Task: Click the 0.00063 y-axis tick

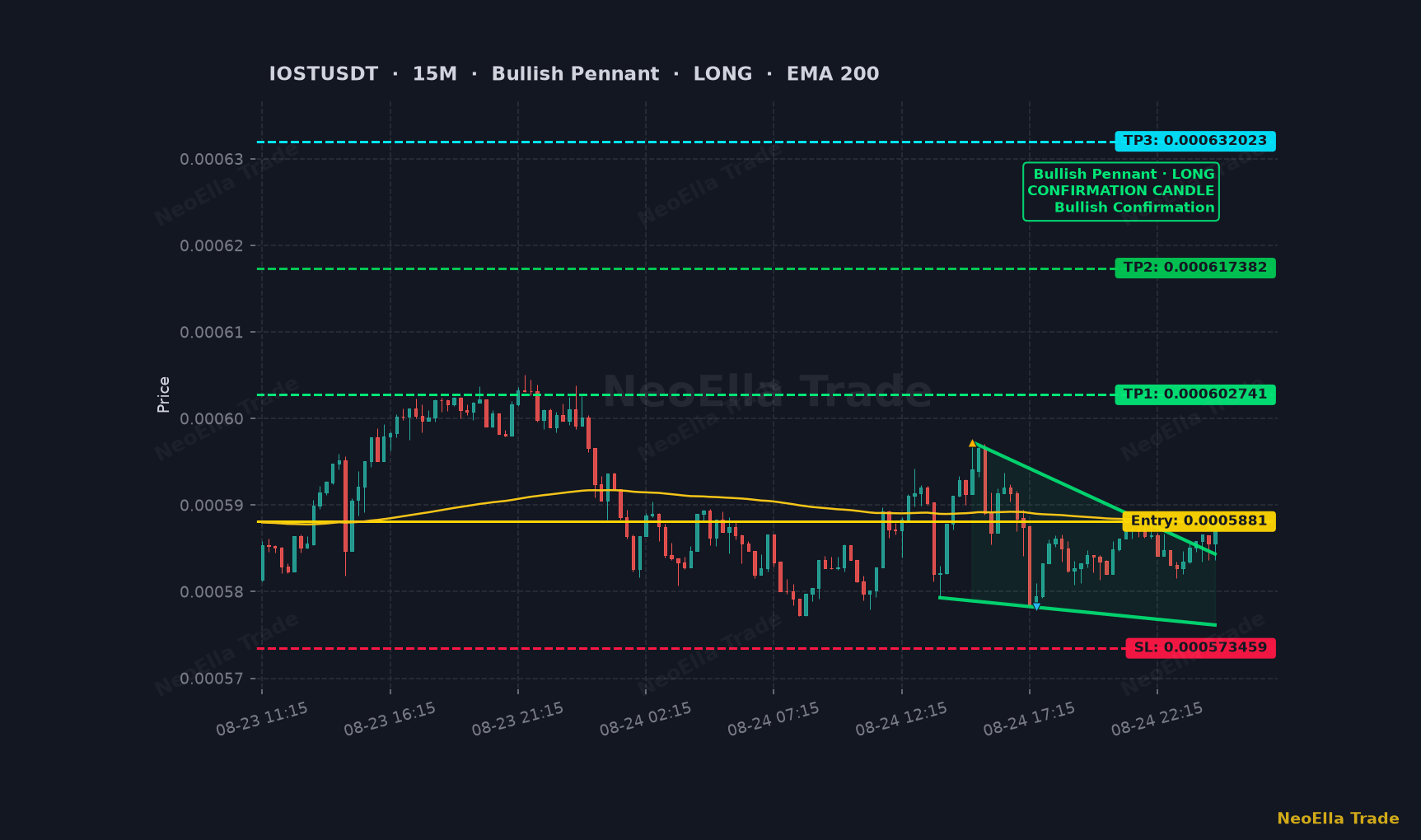Action: point(212,159)
